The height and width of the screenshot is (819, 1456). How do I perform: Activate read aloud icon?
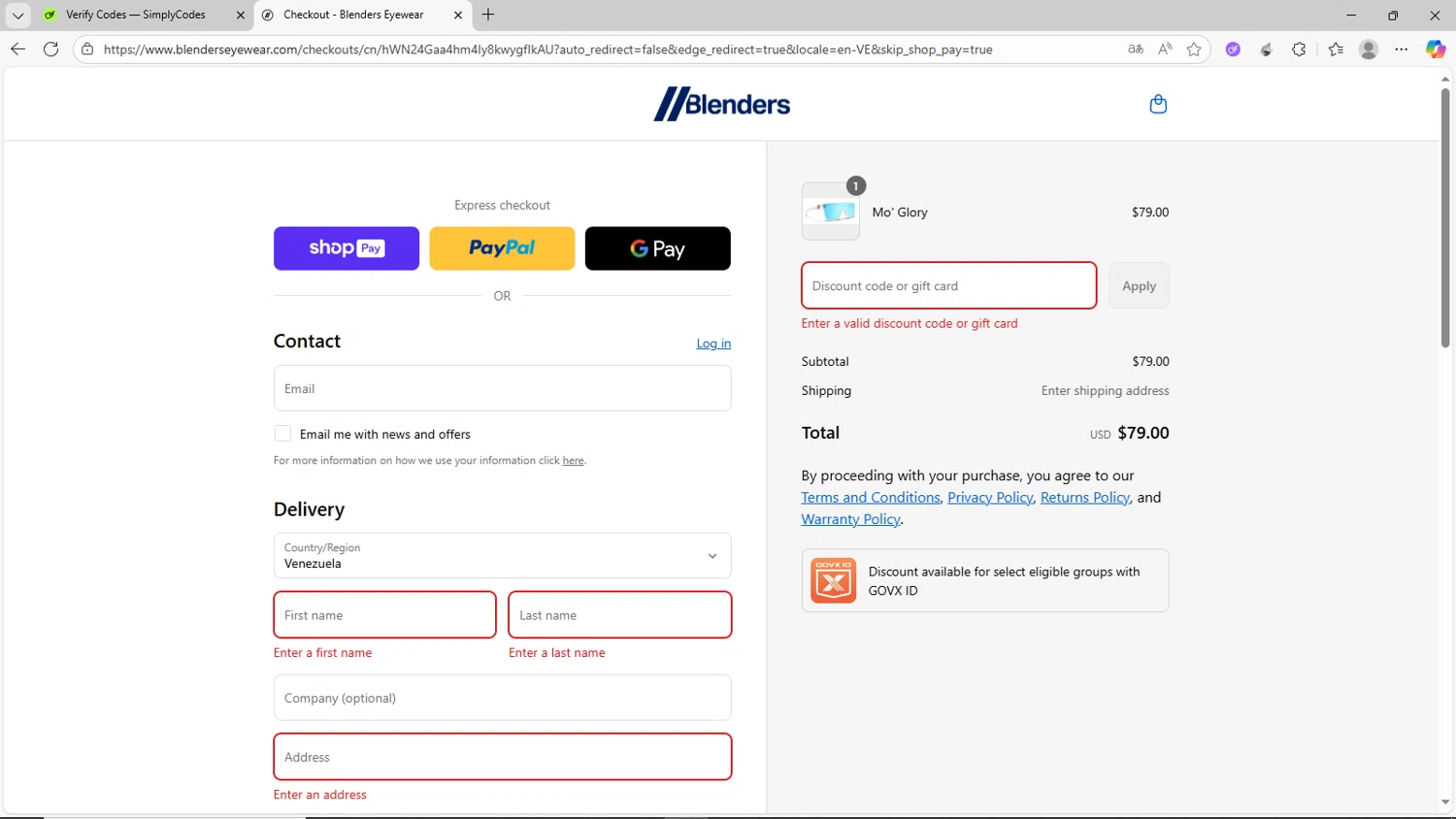pyautogui.click(x=1165, y=49)
